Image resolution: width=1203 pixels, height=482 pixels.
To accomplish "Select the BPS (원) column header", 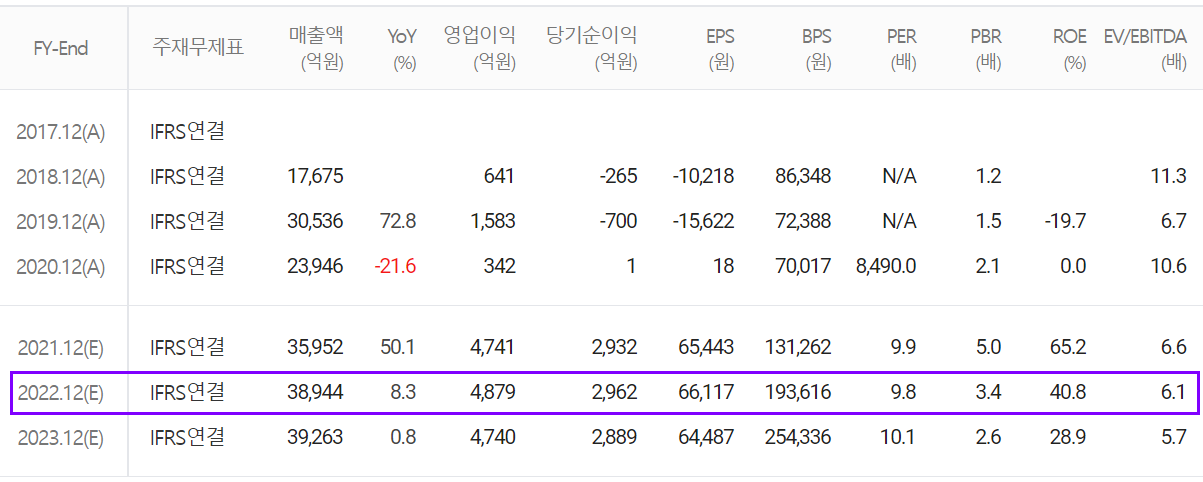I will coord(816,48).
